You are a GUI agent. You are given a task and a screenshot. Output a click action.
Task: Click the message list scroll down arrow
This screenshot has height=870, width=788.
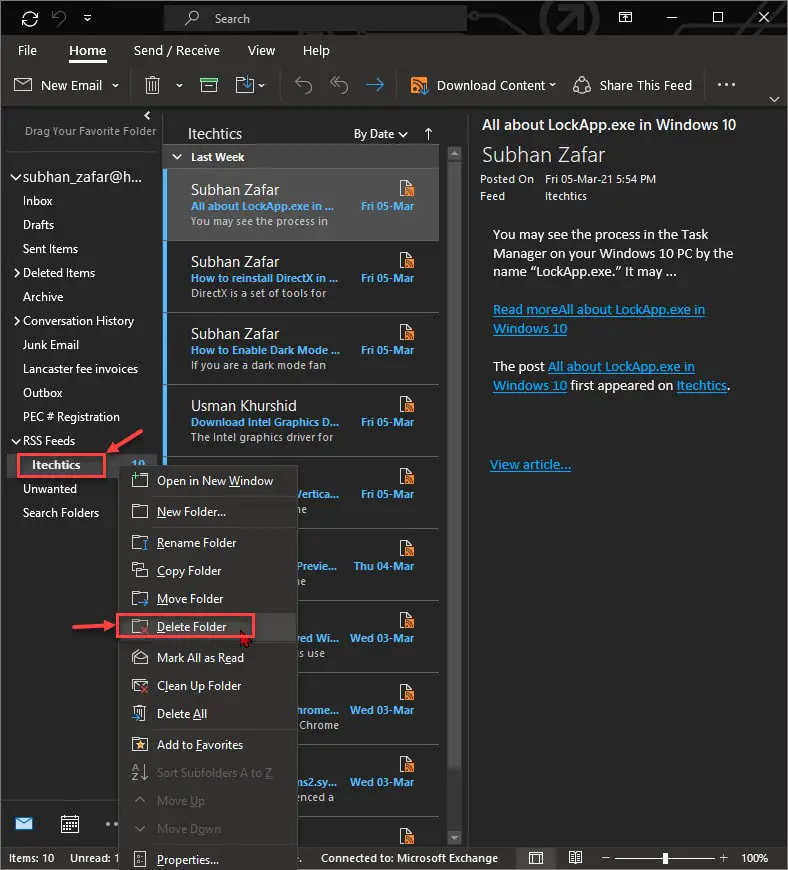click(x=454, y=837)
